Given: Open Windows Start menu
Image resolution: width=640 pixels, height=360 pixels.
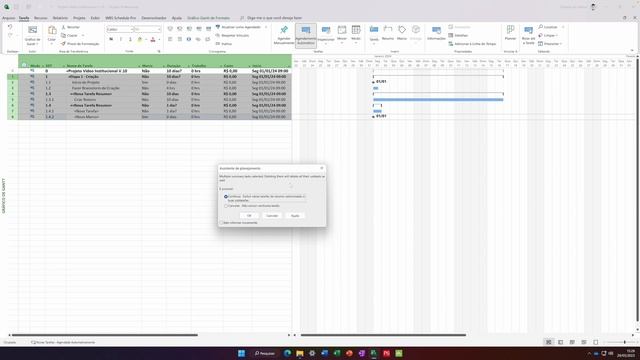Looking at the screenshot, I should click(241, 353).
